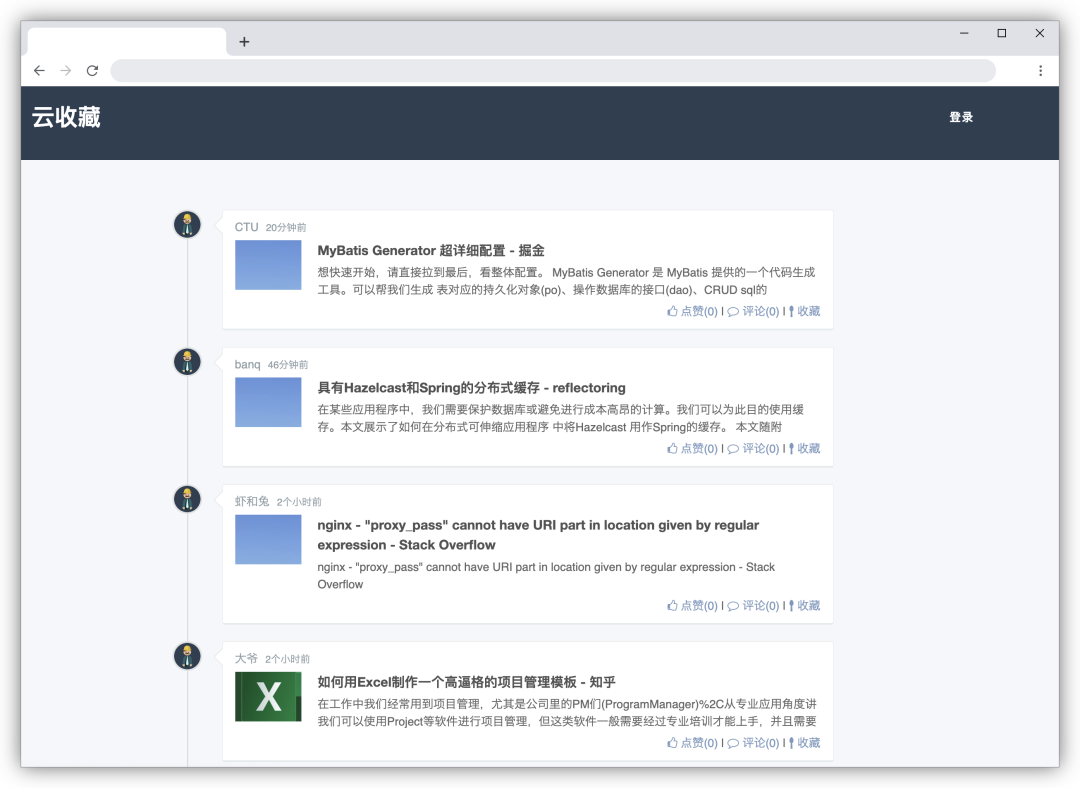Select the blank browser tab
This screenshot has width=1080, height=788.
pos(127,41)
